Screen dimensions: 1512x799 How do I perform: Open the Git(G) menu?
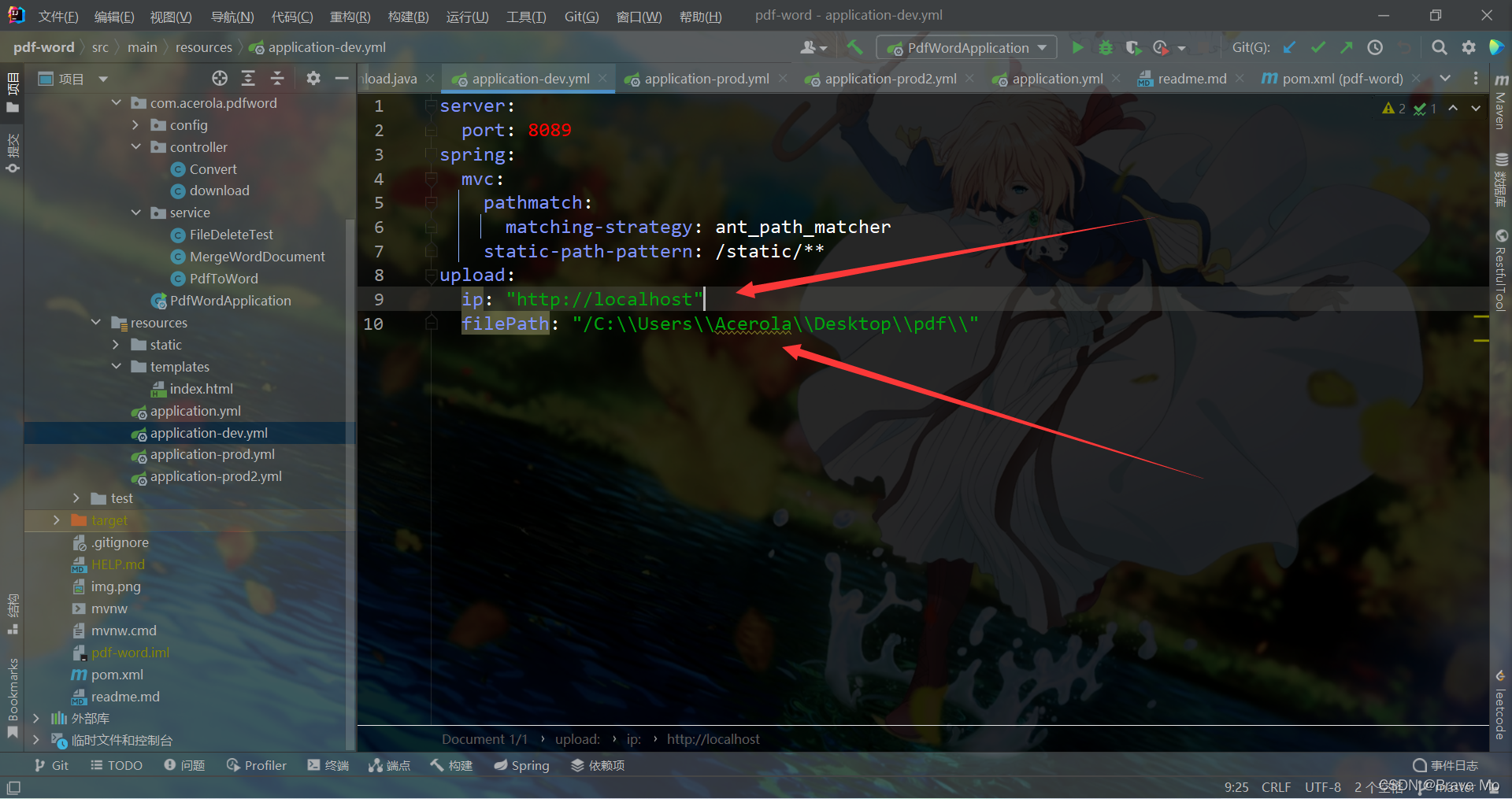point(581,17)
